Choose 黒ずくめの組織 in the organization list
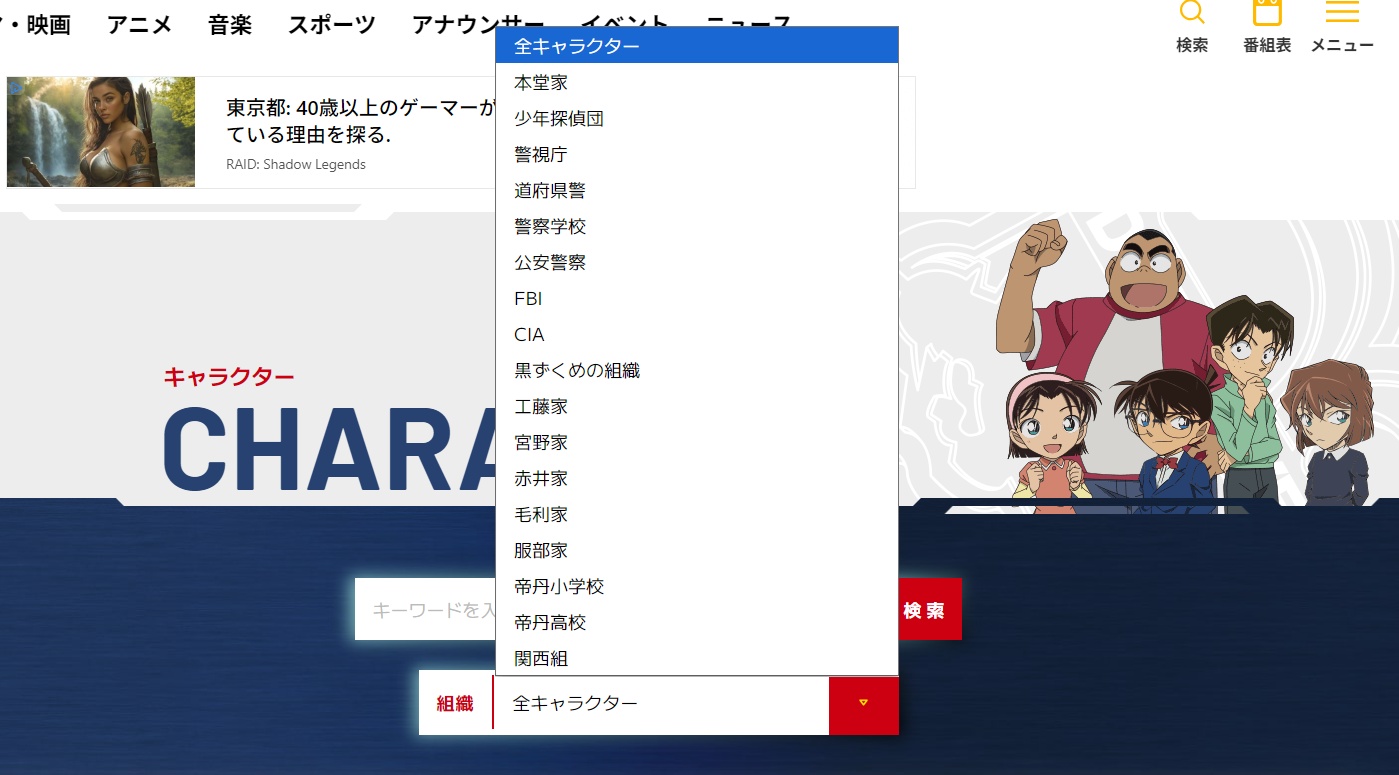 point(577,371)
